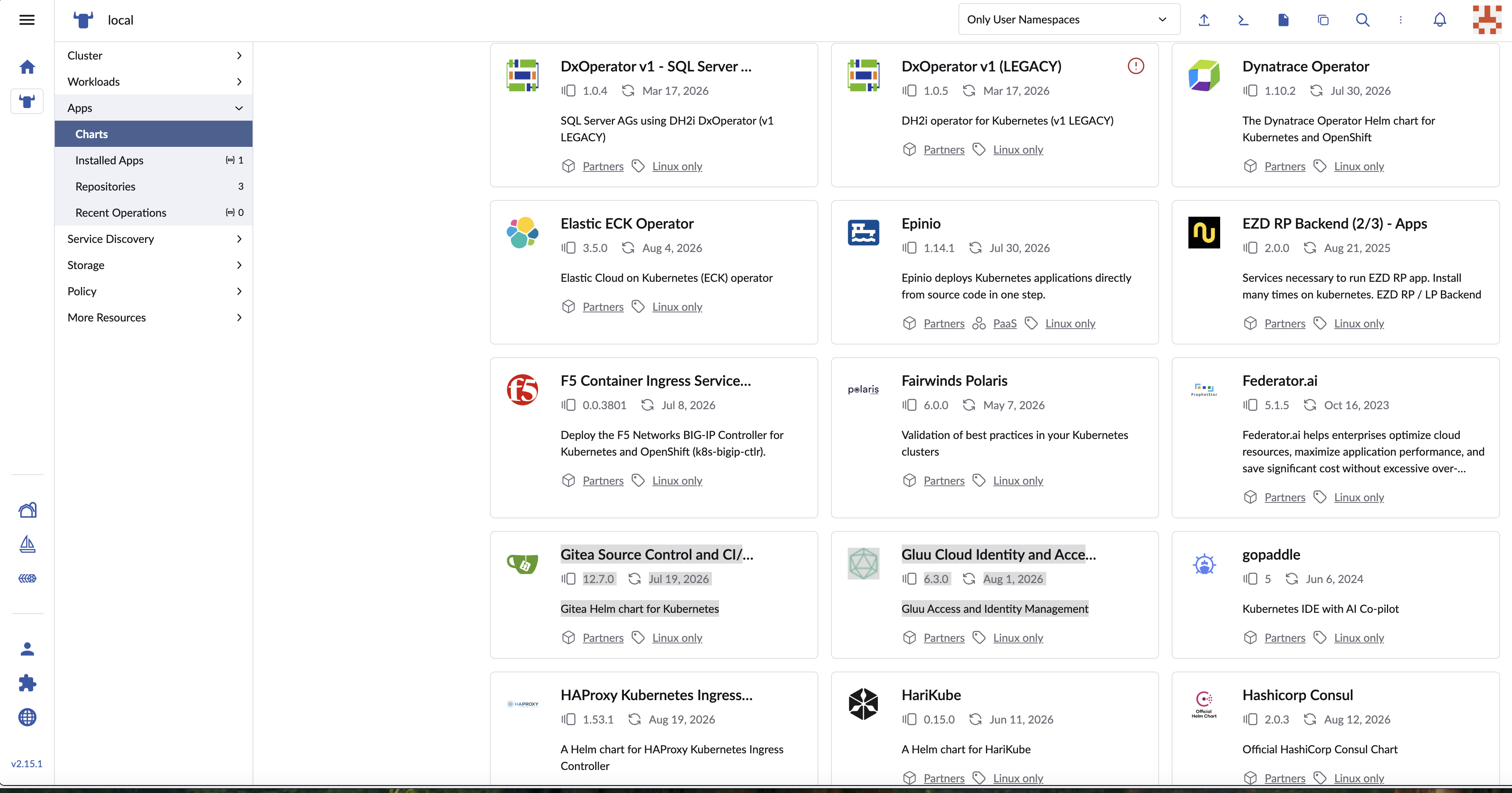Open the user avatar menu
This screenshot has width=1512, height=793.
[1487, 20]
